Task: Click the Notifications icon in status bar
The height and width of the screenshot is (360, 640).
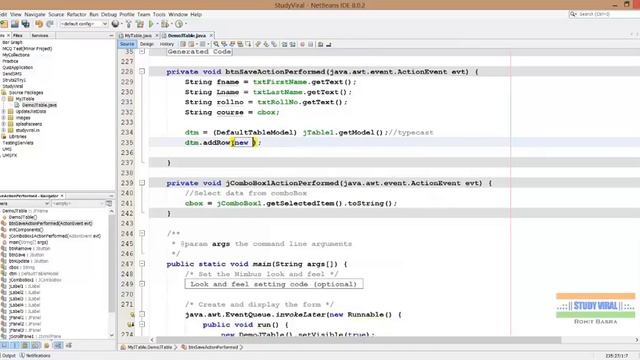Action: [x=23, y=356]
